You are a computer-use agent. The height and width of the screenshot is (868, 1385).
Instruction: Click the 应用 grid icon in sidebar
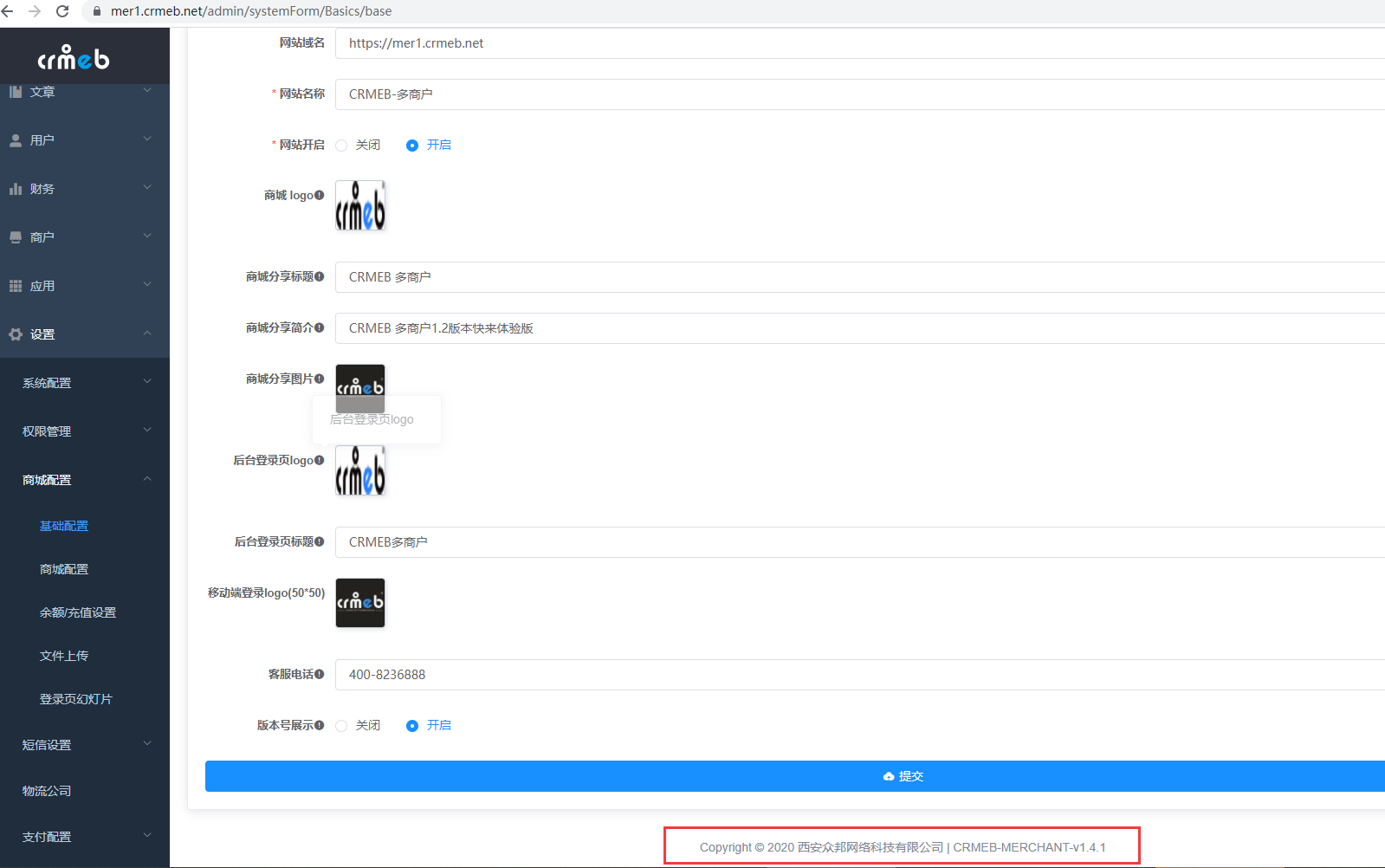point(16,286)
